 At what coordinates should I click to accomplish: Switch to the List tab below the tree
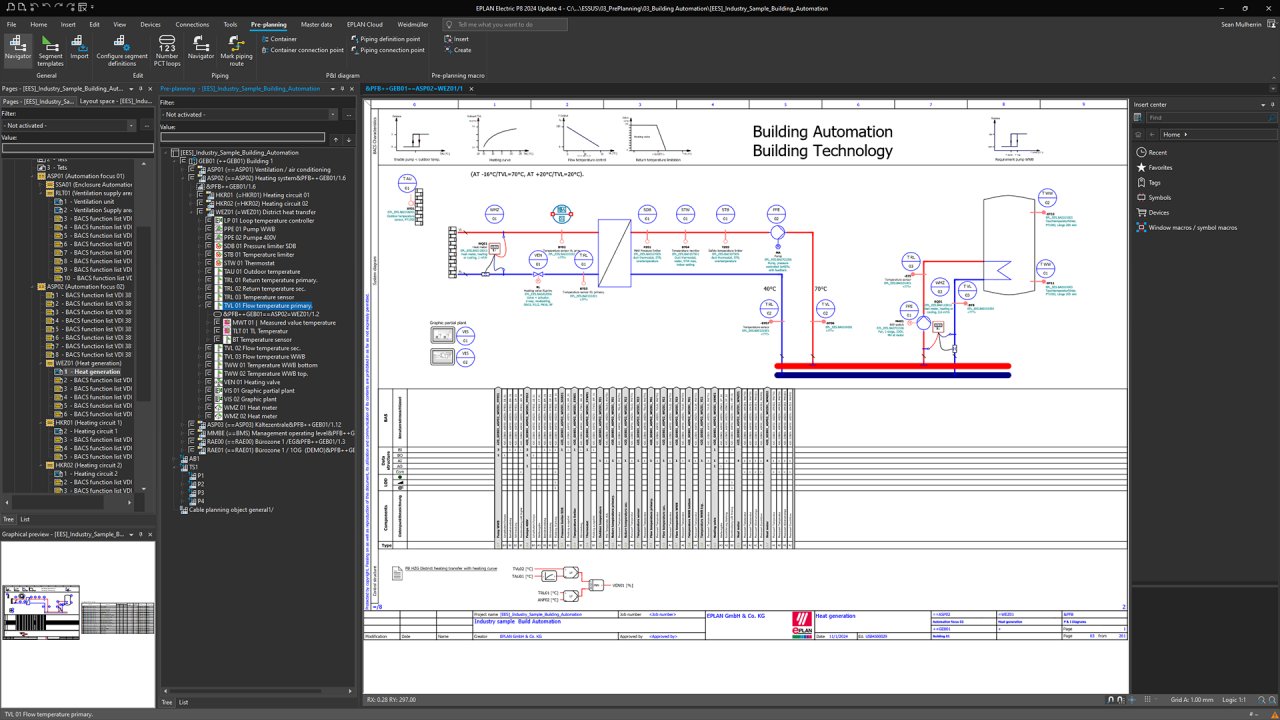[x=183, y=702]
